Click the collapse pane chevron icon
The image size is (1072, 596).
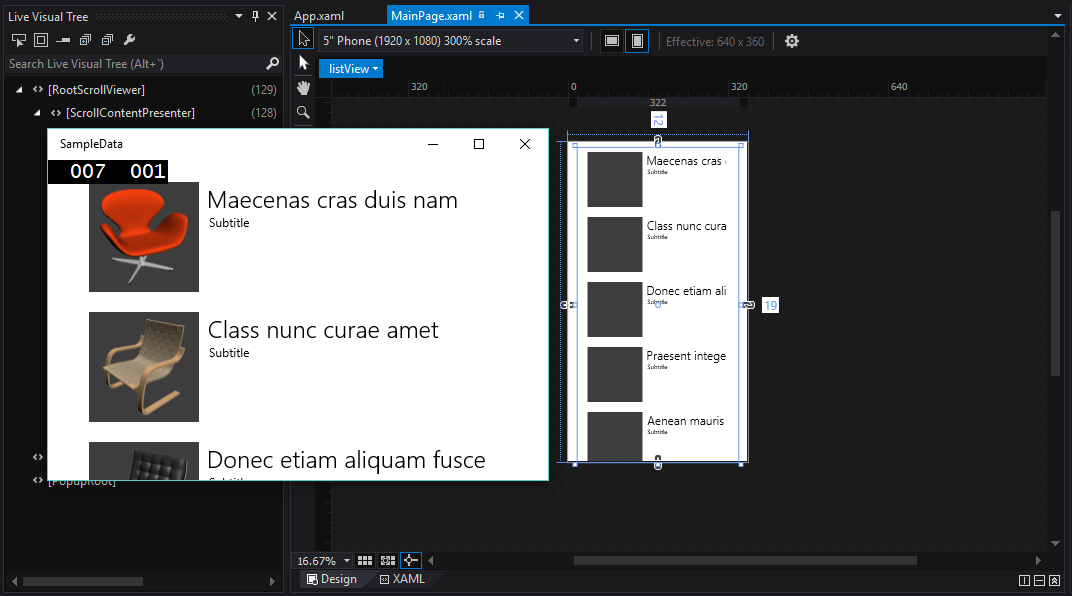point(1054,580)
